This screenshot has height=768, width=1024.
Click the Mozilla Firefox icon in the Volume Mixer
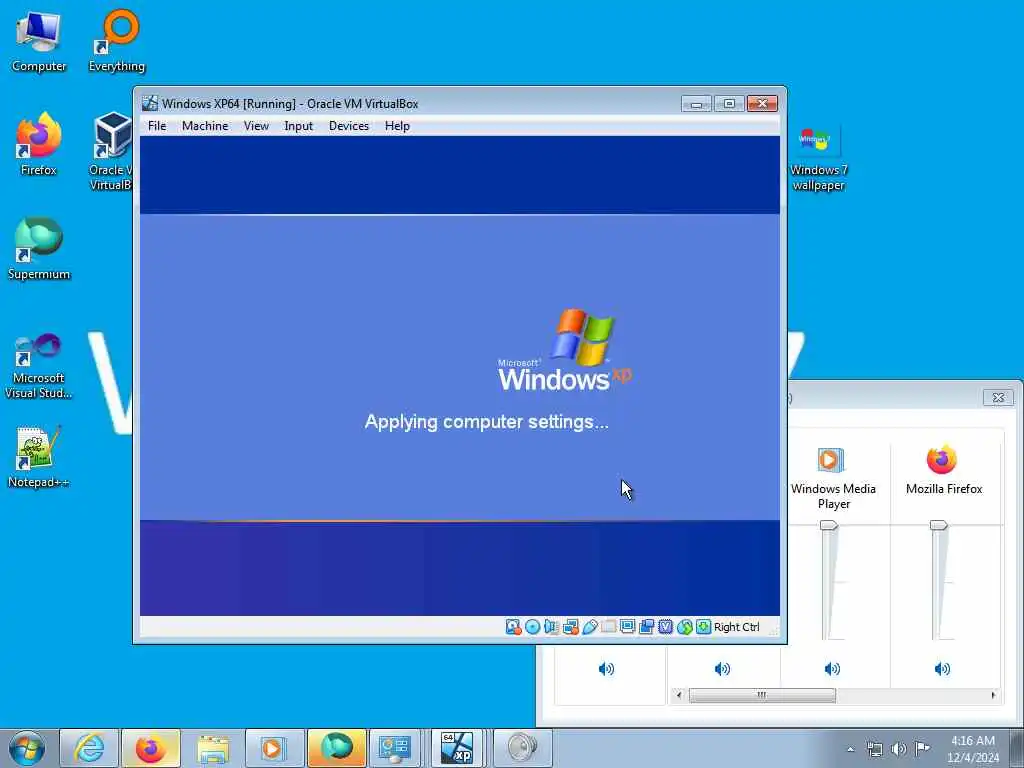coord(942,460)
